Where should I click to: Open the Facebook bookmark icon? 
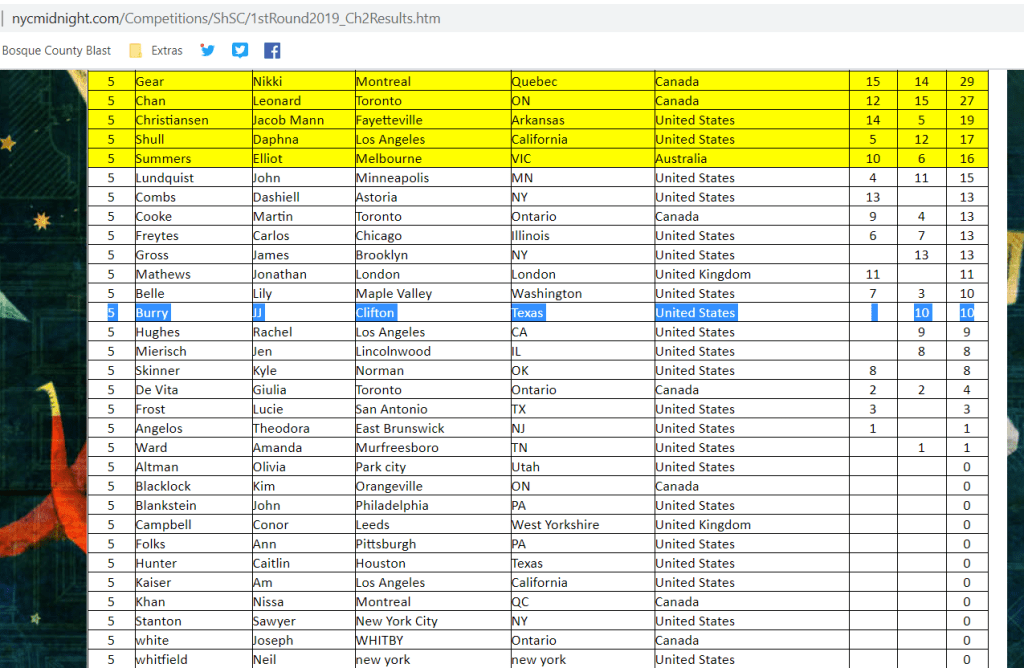click(x=272, y=50)
